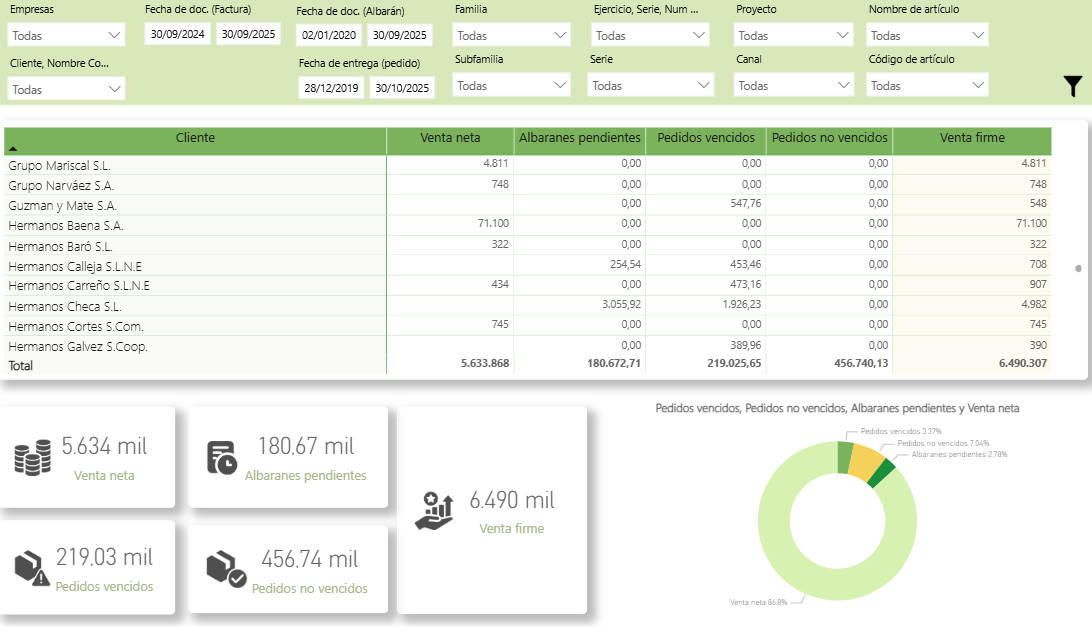The width and height of the screenshot is (1092, 627).
Task: Click the black funnel filter icon
Action: [1073, 86]
